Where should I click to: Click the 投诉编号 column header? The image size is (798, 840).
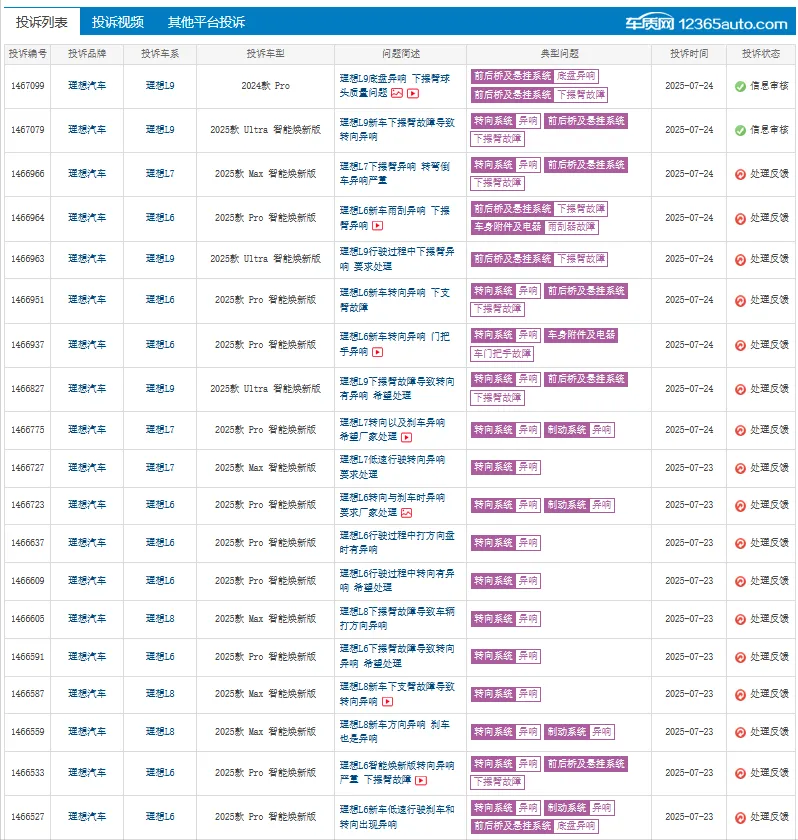click(27, 54)
